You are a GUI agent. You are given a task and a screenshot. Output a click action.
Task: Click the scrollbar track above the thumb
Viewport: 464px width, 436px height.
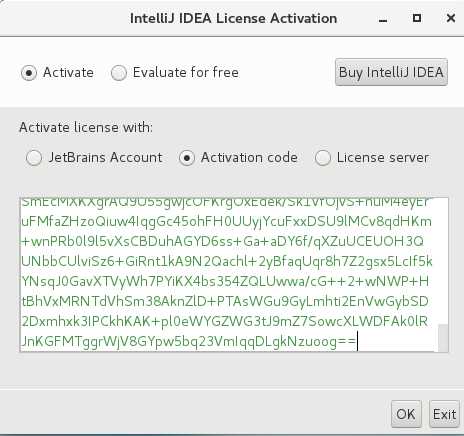443,261
